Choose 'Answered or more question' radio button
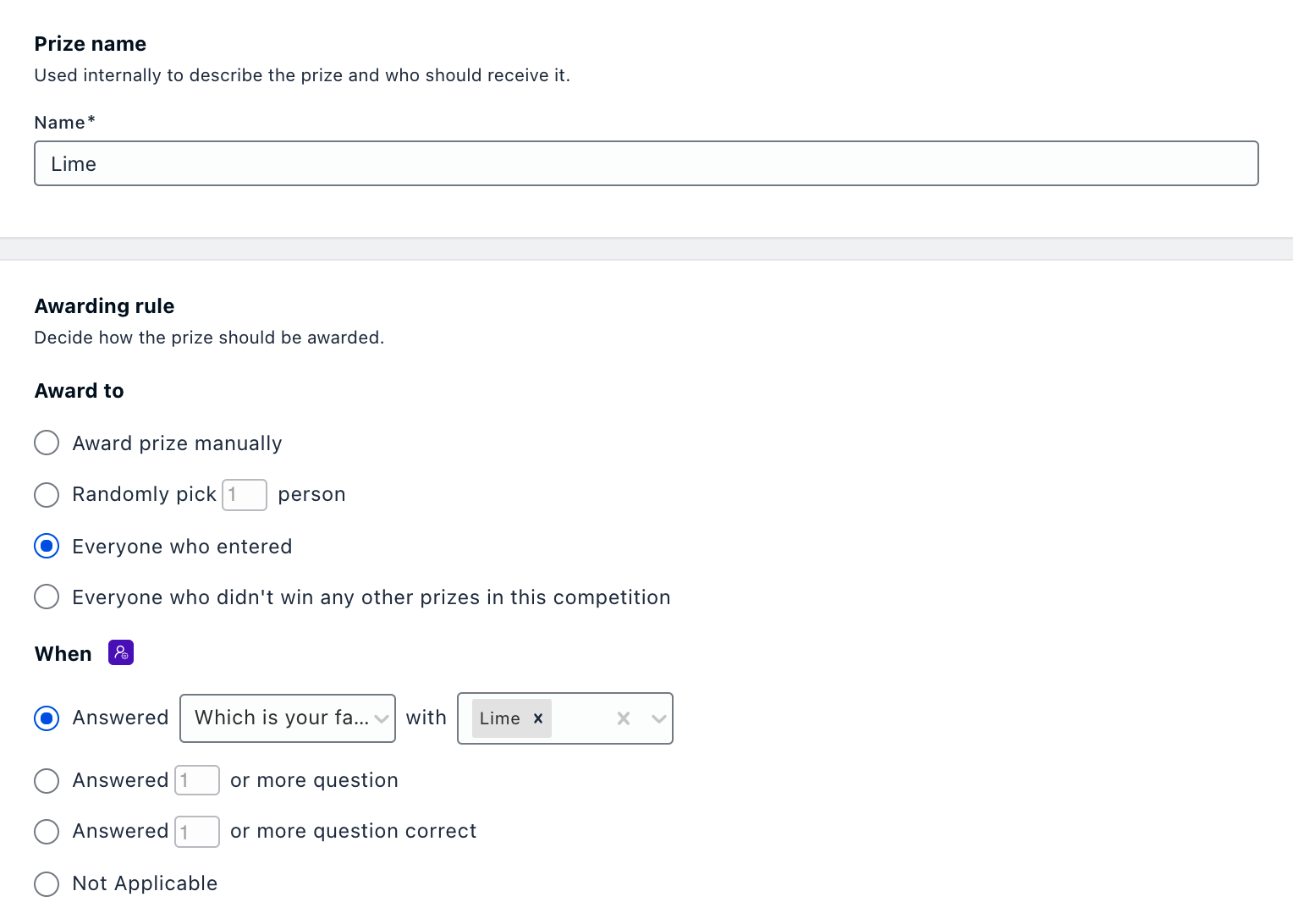 [47, 781]
